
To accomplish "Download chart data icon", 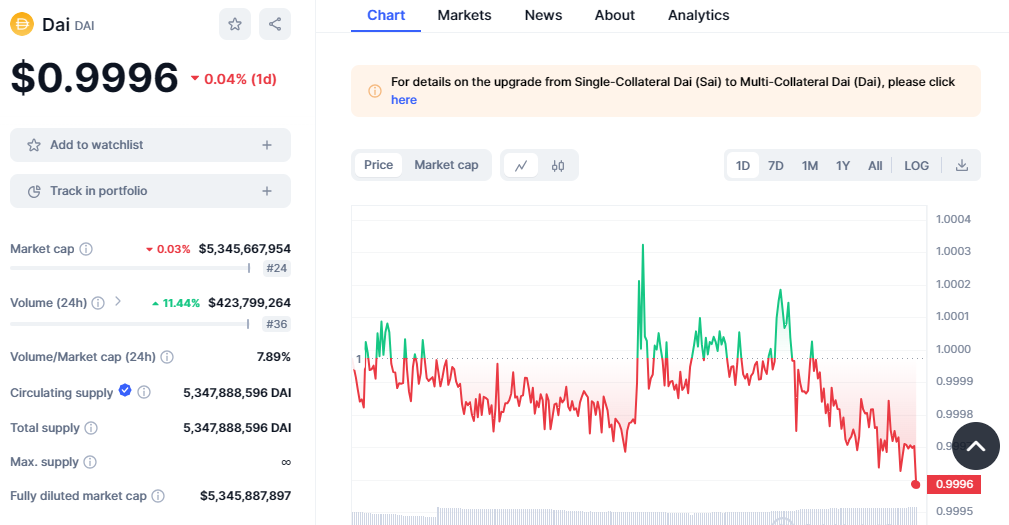I will pyautogui.click(x=961, y=165).
